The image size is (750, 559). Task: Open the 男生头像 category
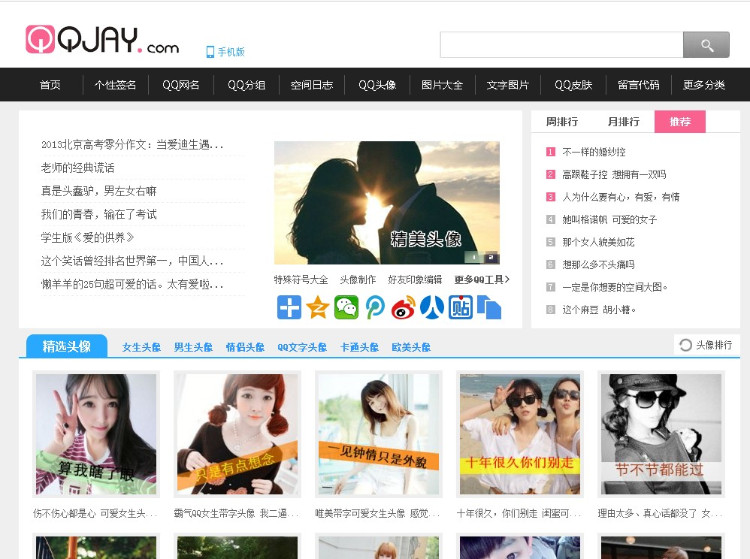pyautogui.click(x=193, y=347)
